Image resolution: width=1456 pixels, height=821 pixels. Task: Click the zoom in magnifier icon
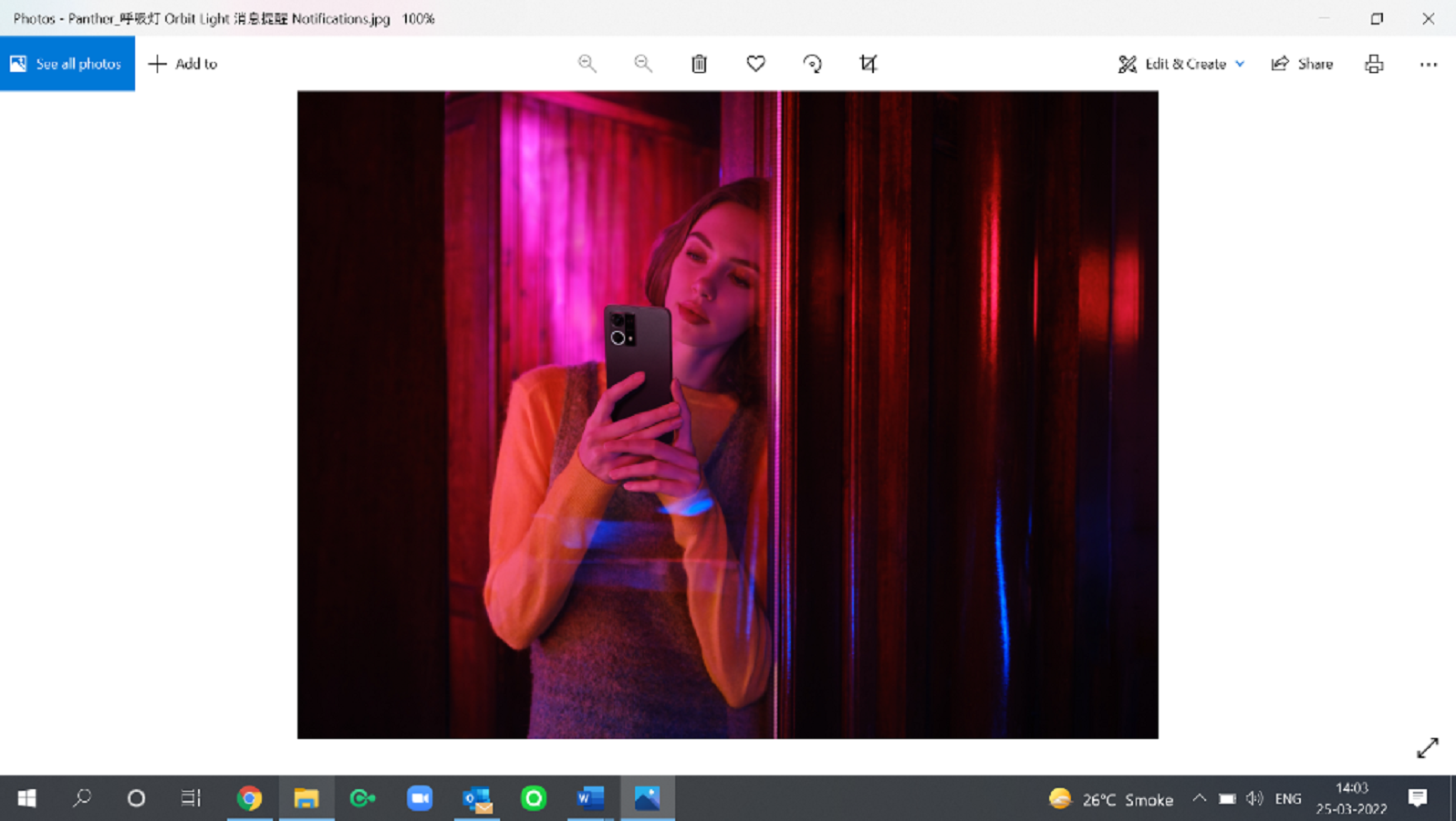[x=587, y=64]
